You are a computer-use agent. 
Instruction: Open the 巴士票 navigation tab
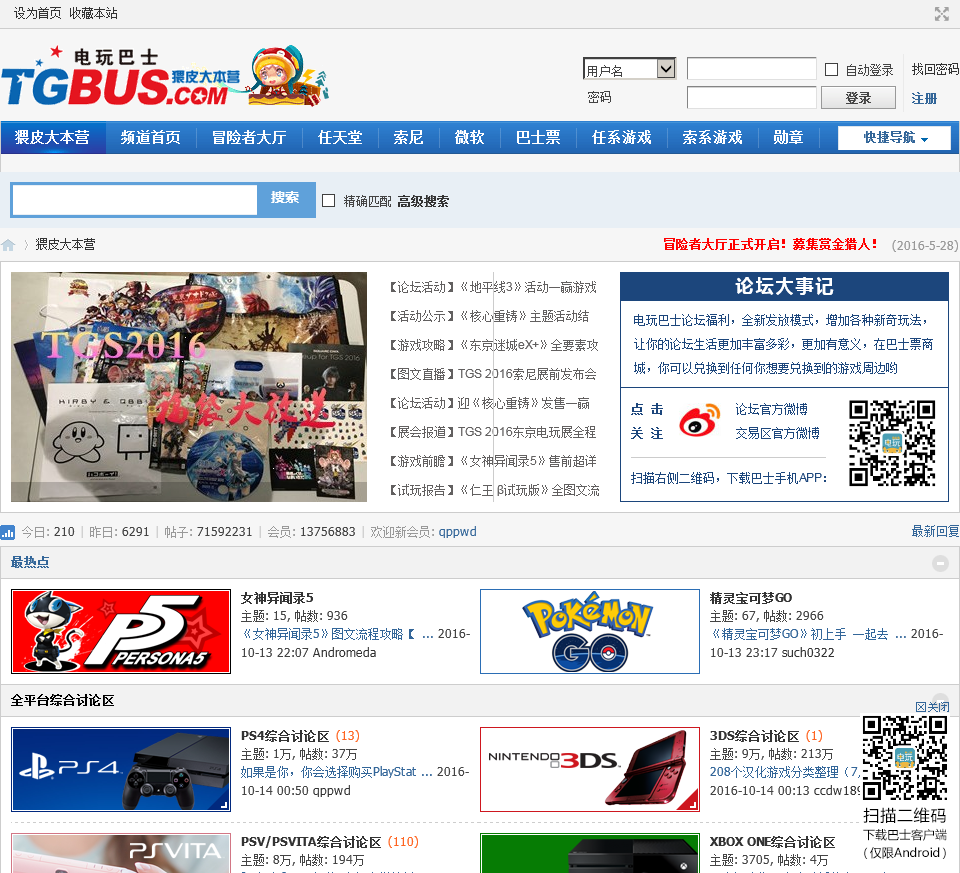click(538, 138)
